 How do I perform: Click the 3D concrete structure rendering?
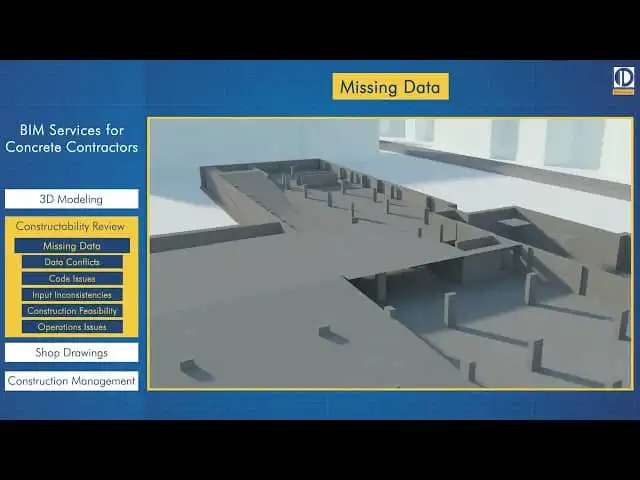(x=390, y=253)
